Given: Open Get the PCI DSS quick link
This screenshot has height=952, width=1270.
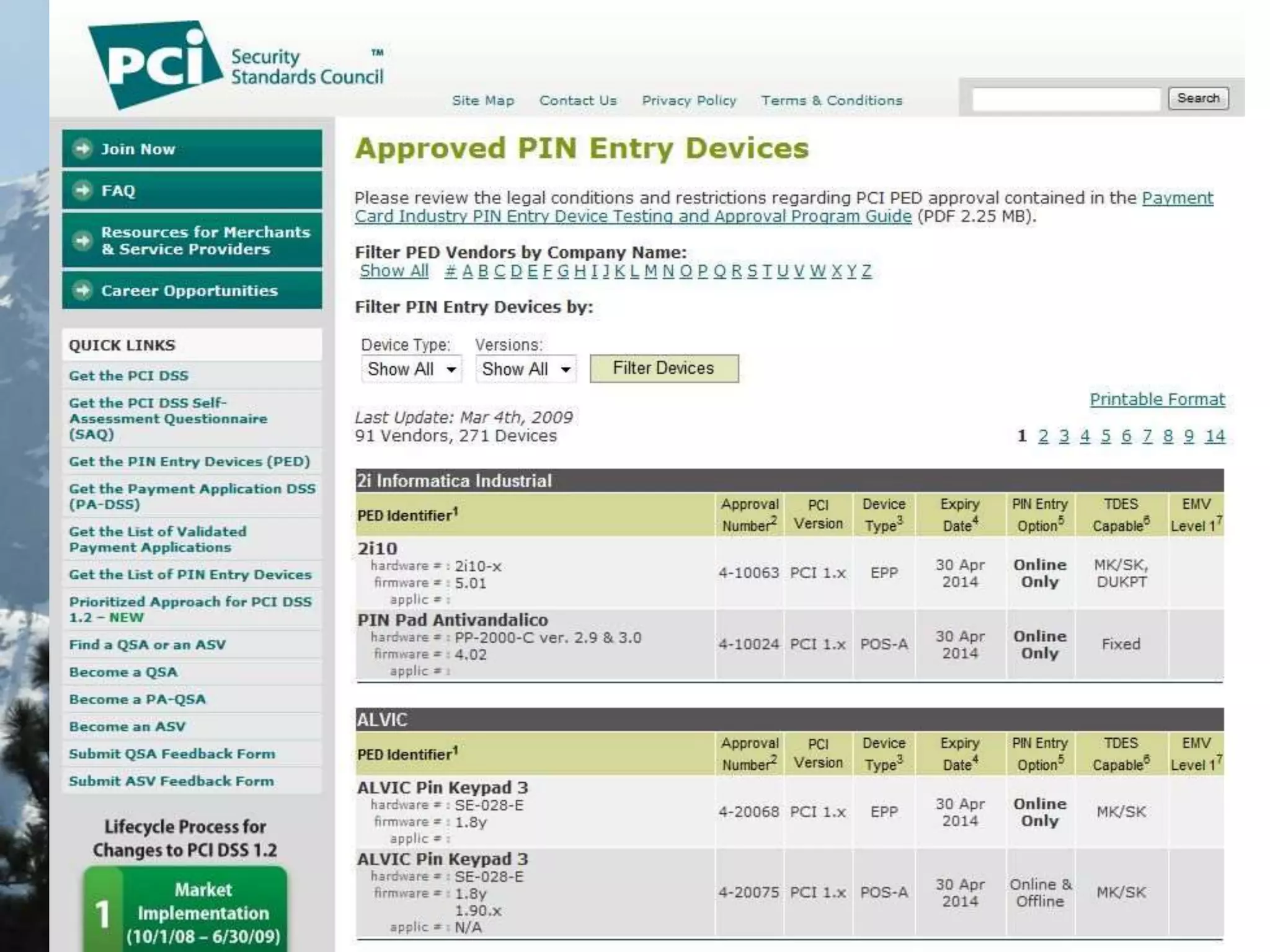Looking at the screenshot, I should coord(128,376).
